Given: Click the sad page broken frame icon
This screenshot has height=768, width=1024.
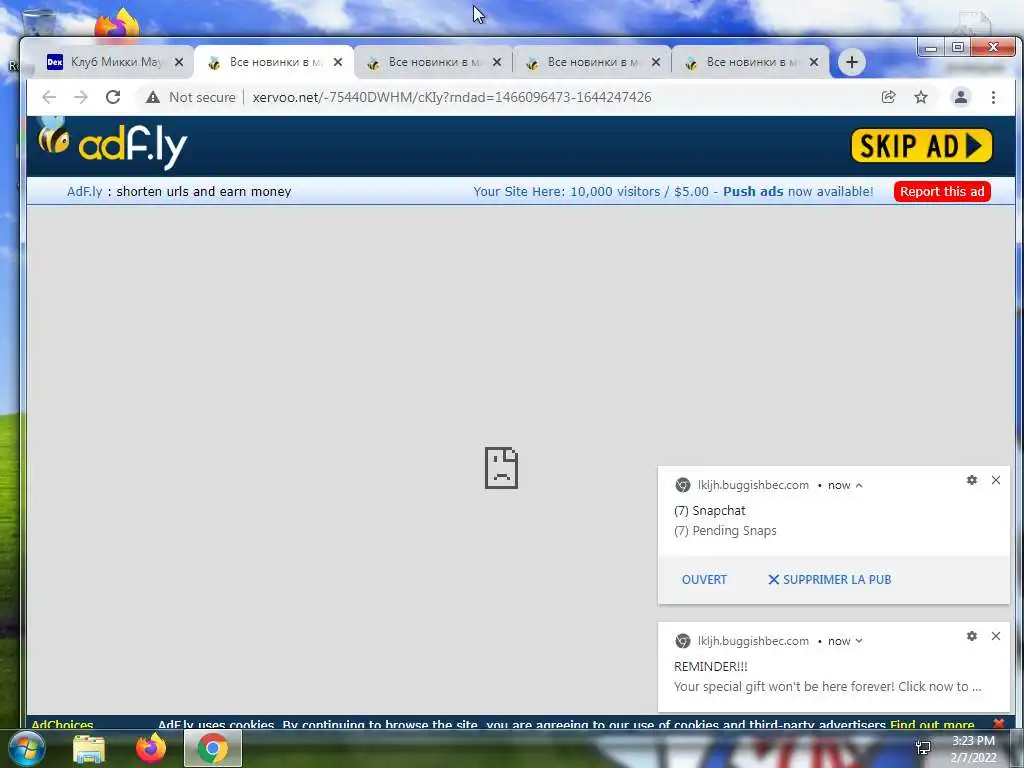Looking at the screenshot, I should 502,468.
